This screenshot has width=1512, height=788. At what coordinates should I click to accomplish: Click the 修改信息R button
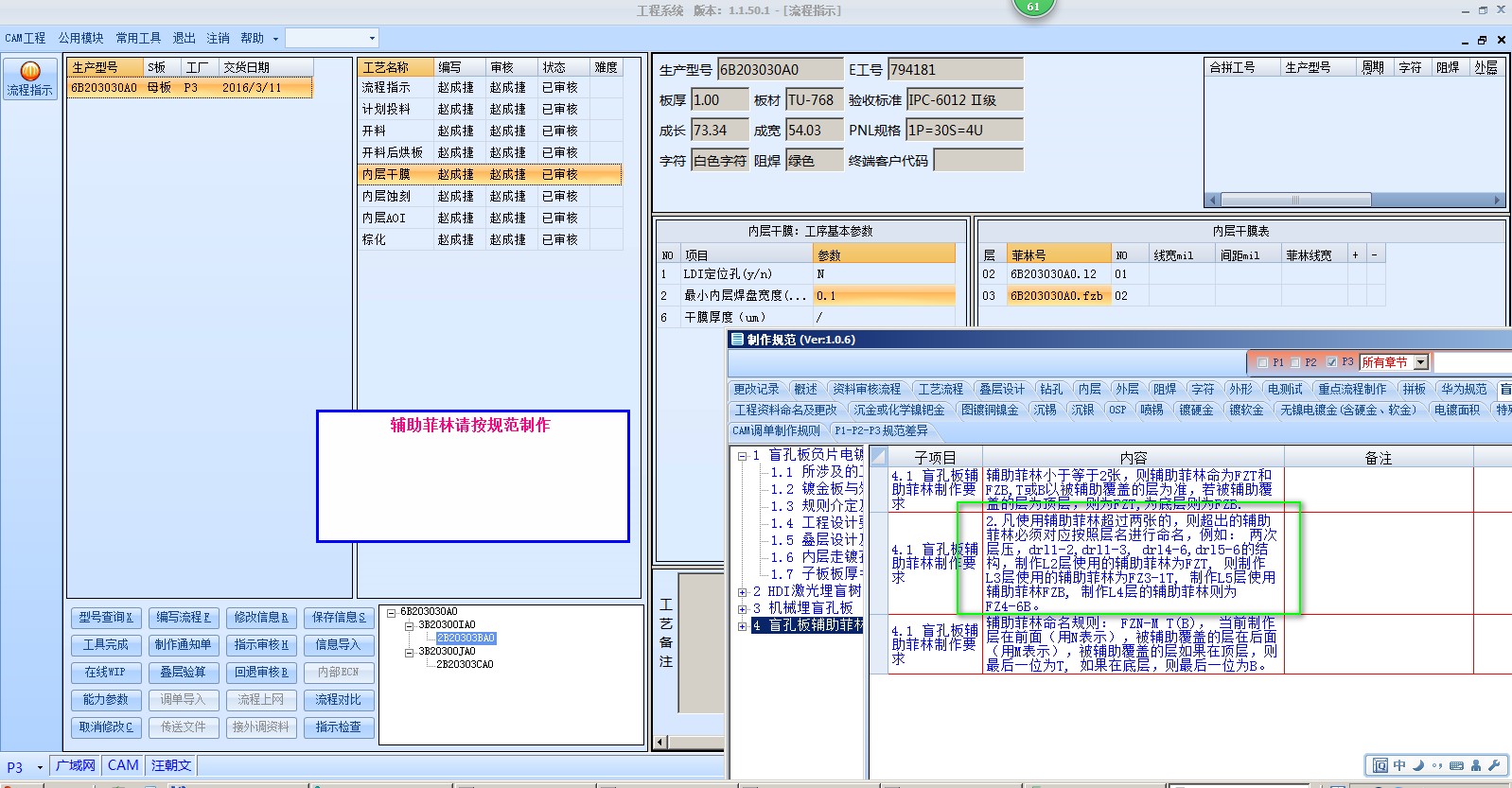(x=261, y=618)
